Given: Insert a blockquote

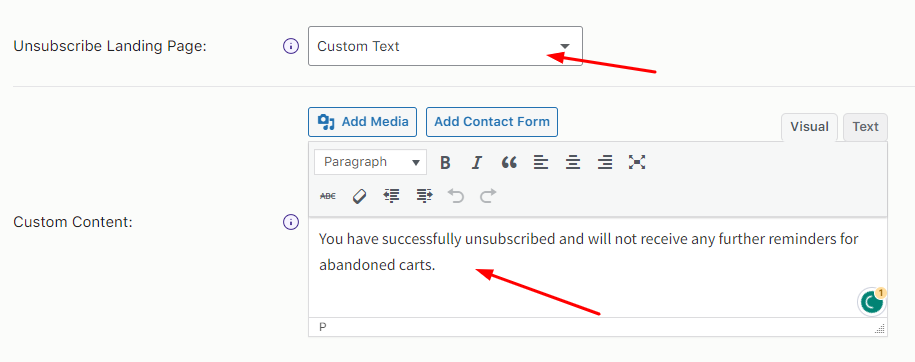Looking at the screenshot, I should (x=509, y=162).
